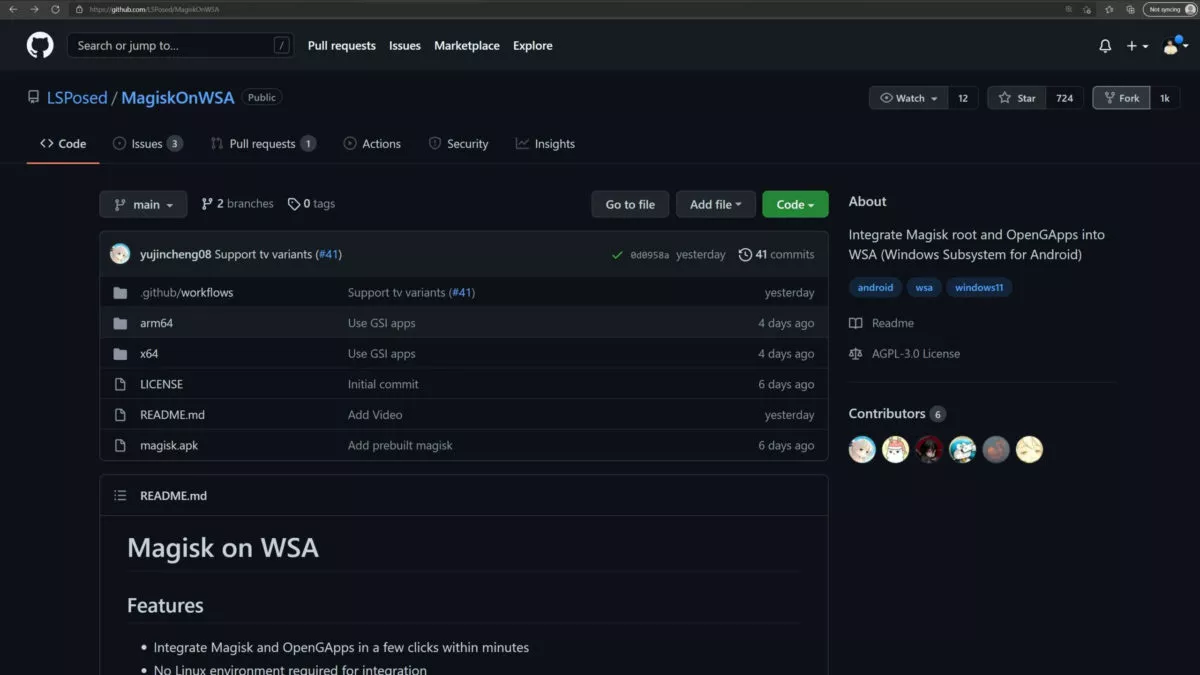The height and width of the screenshot is (675, 1200).
Task: Switch to the repository Pull requests tab
Action: 263,144
